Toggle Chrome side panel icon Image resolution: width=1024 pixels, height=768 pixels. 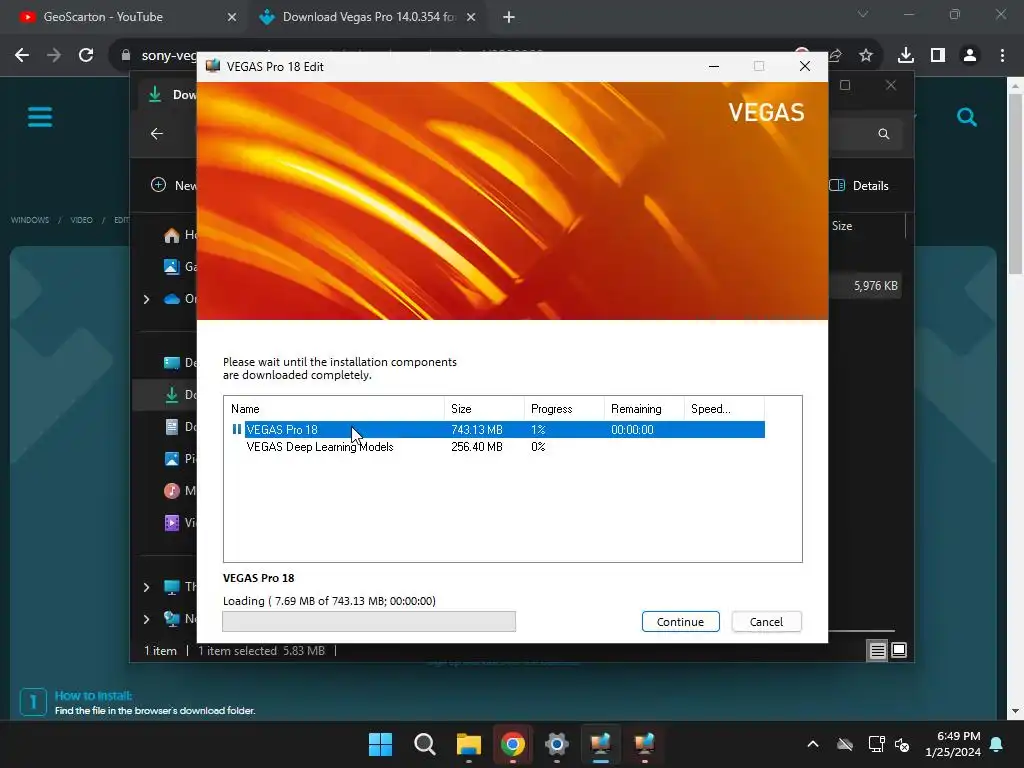(x=938, y=56)
